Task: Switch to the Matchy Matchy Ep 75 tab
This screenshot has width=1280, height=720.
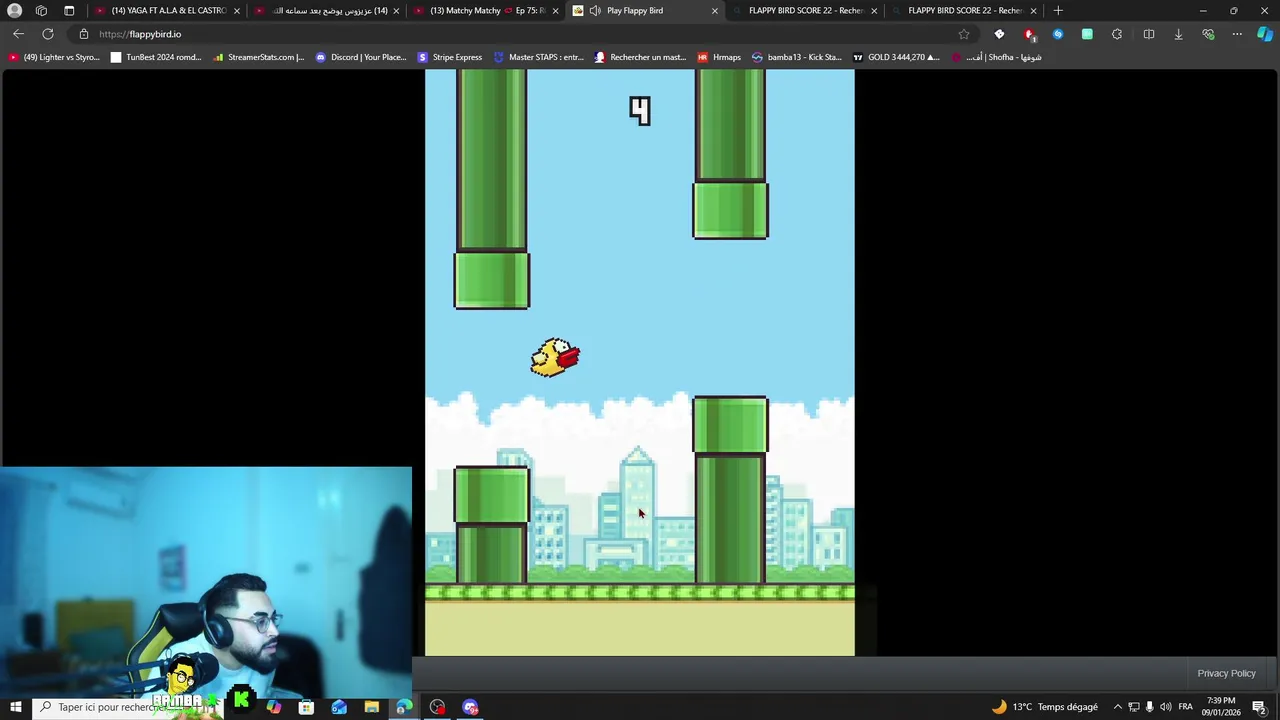Action: coord(487,10)
